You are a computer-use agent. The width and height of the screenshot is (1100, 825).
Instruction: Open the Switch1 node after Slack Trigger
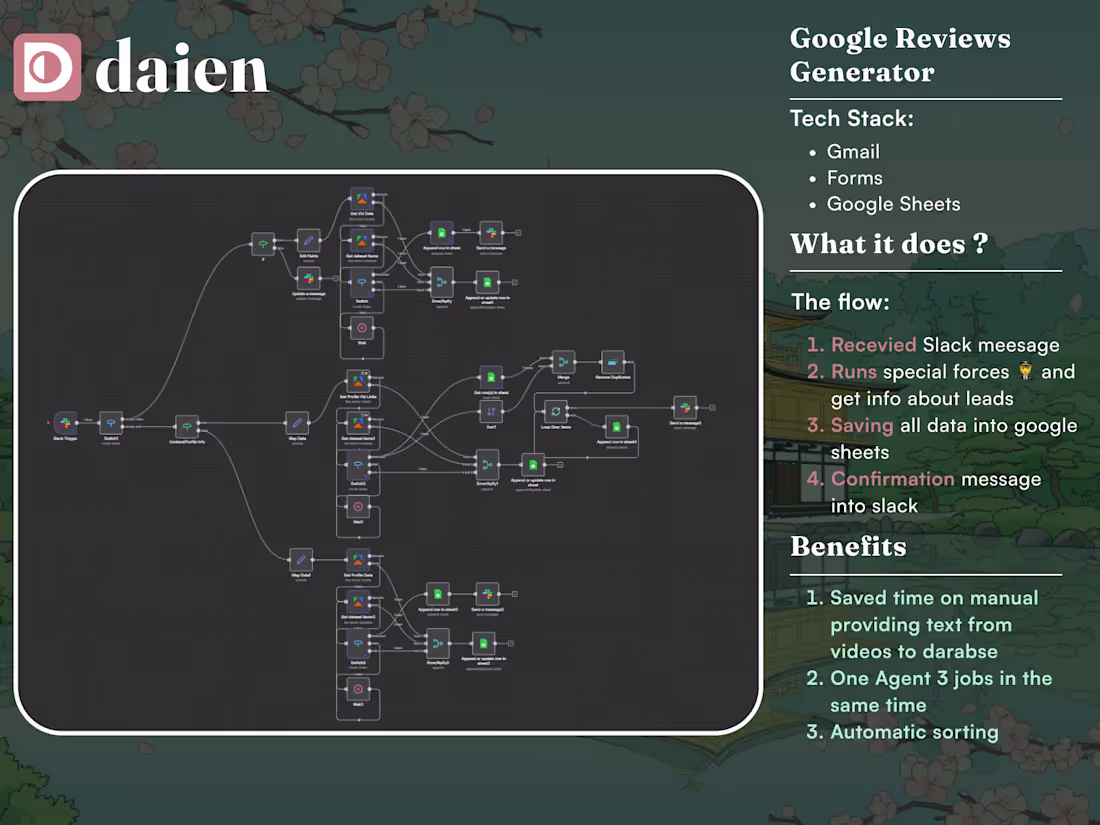pyautogui.click(x=111, y=422)
